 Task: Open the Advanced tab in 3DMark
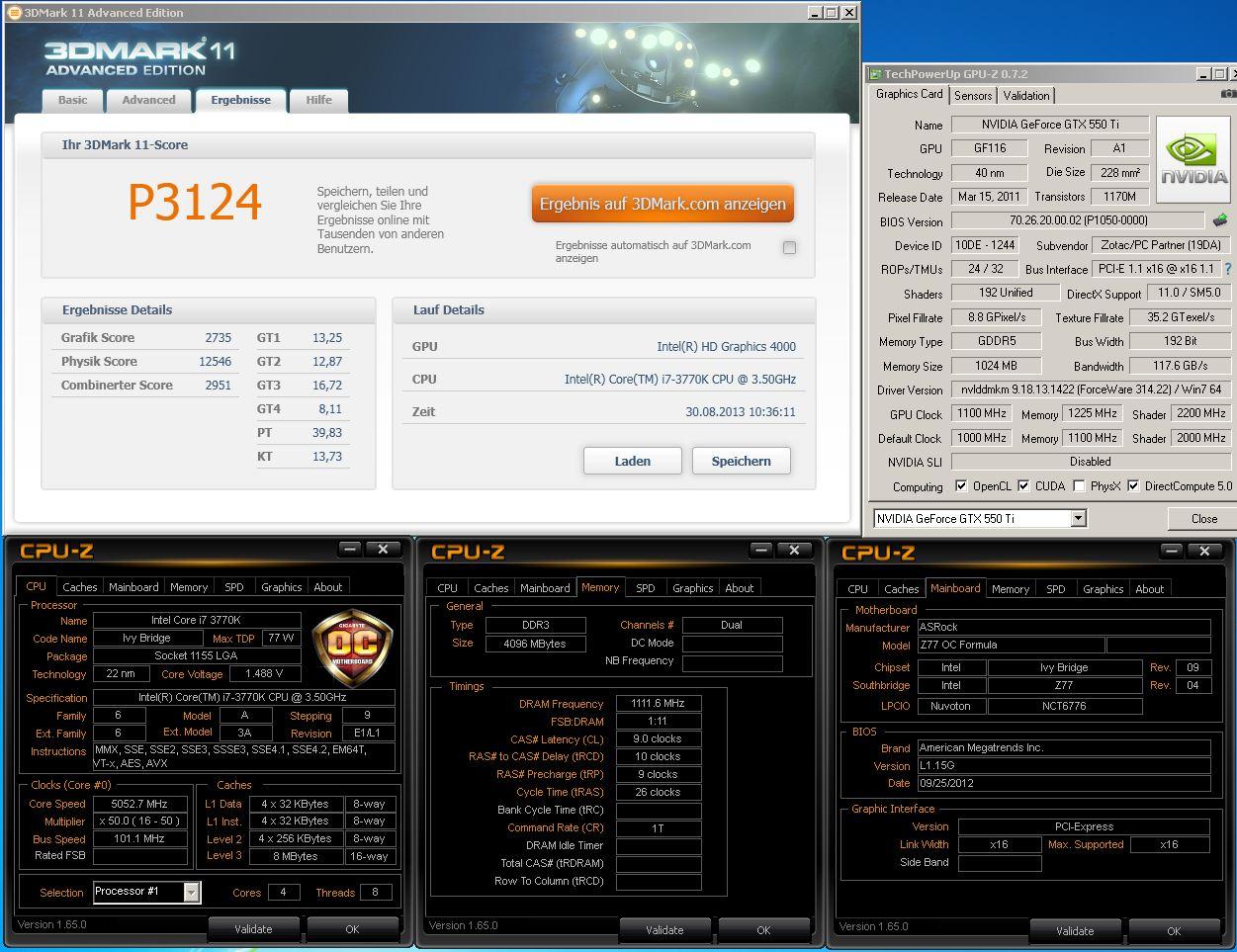(148, 100)
